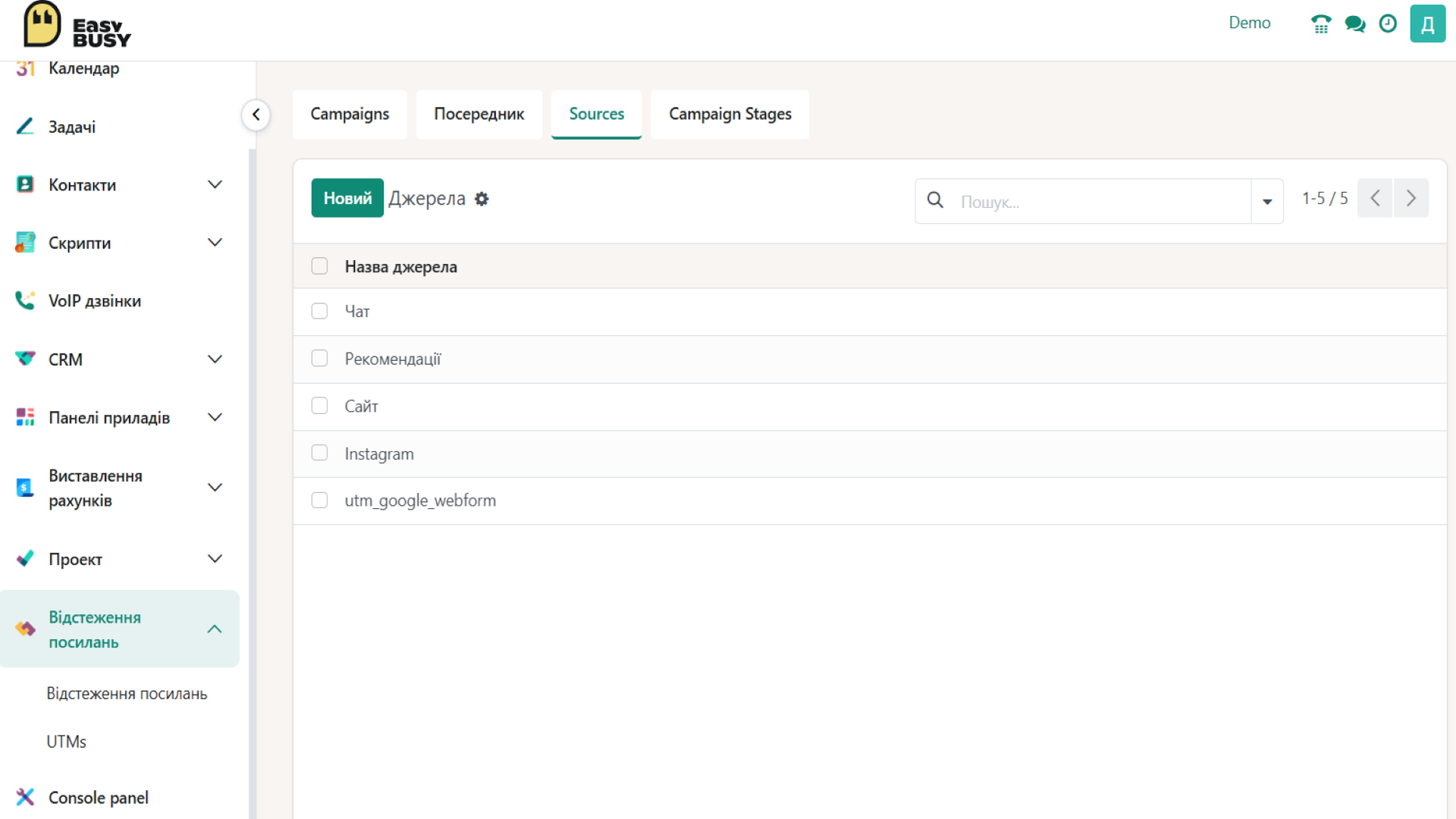Click the Задачі pencil icon
This screenshot has width=1456, height=819.
point(25,126)
